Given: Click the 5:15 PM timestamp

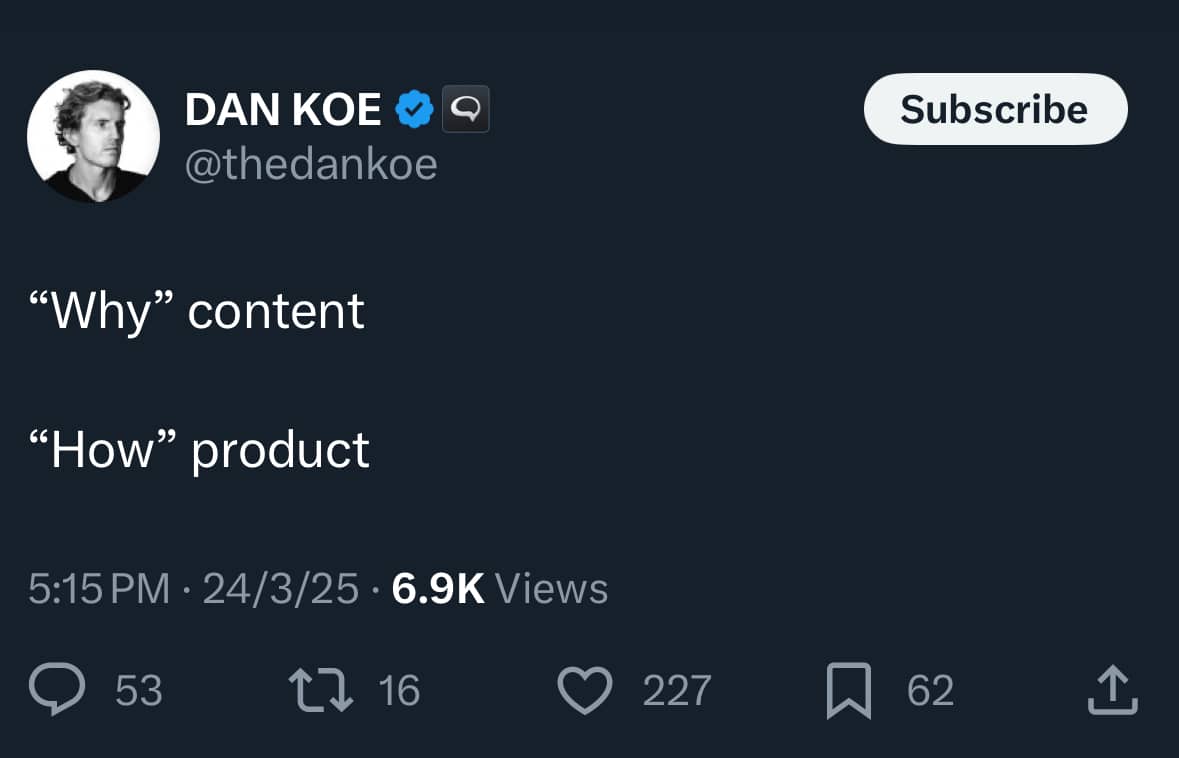Looking at the screenshot, I should (99, 588).
